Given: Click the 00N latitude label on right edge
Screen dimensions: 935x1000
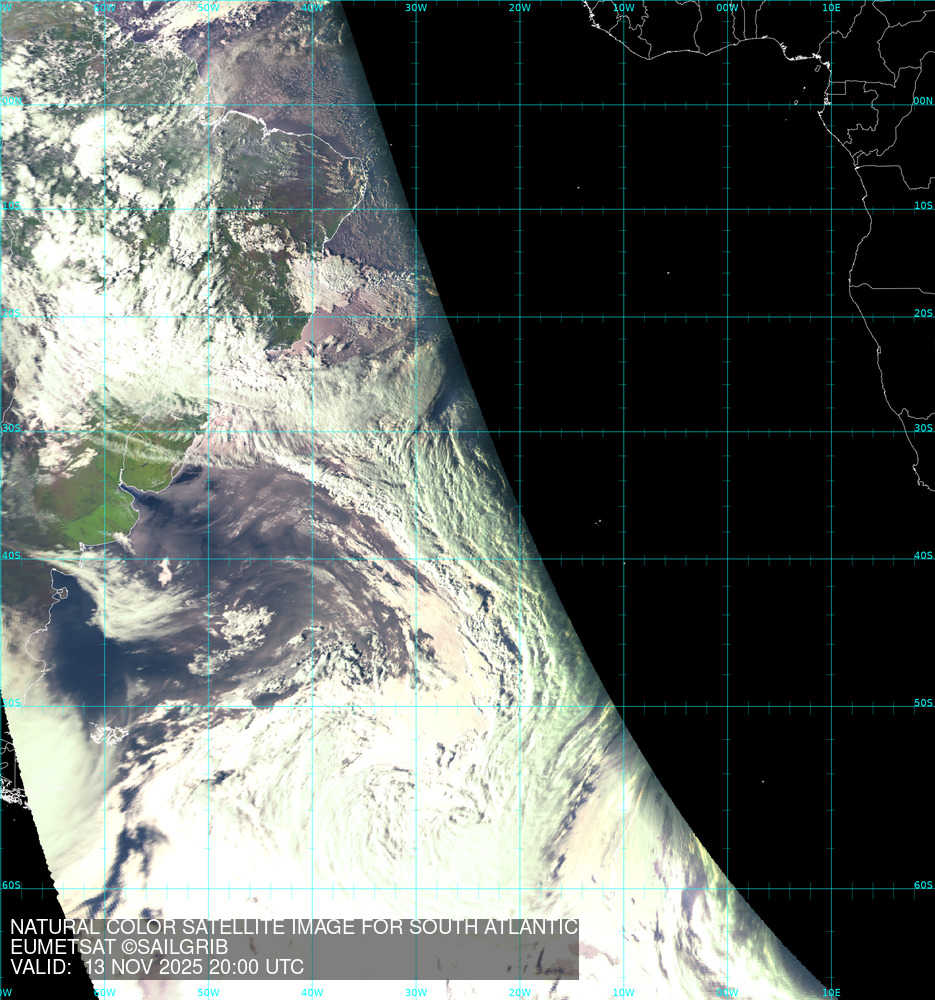Looking at the screenshot, I should [922, 100].
